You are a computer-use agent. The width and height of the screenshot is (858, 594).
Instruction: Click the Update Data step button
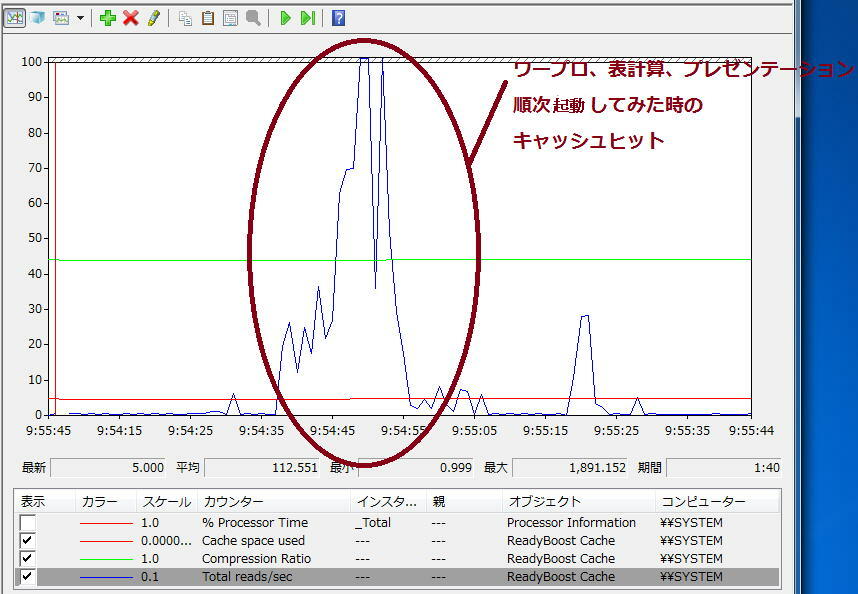click(x=308, y=18)
